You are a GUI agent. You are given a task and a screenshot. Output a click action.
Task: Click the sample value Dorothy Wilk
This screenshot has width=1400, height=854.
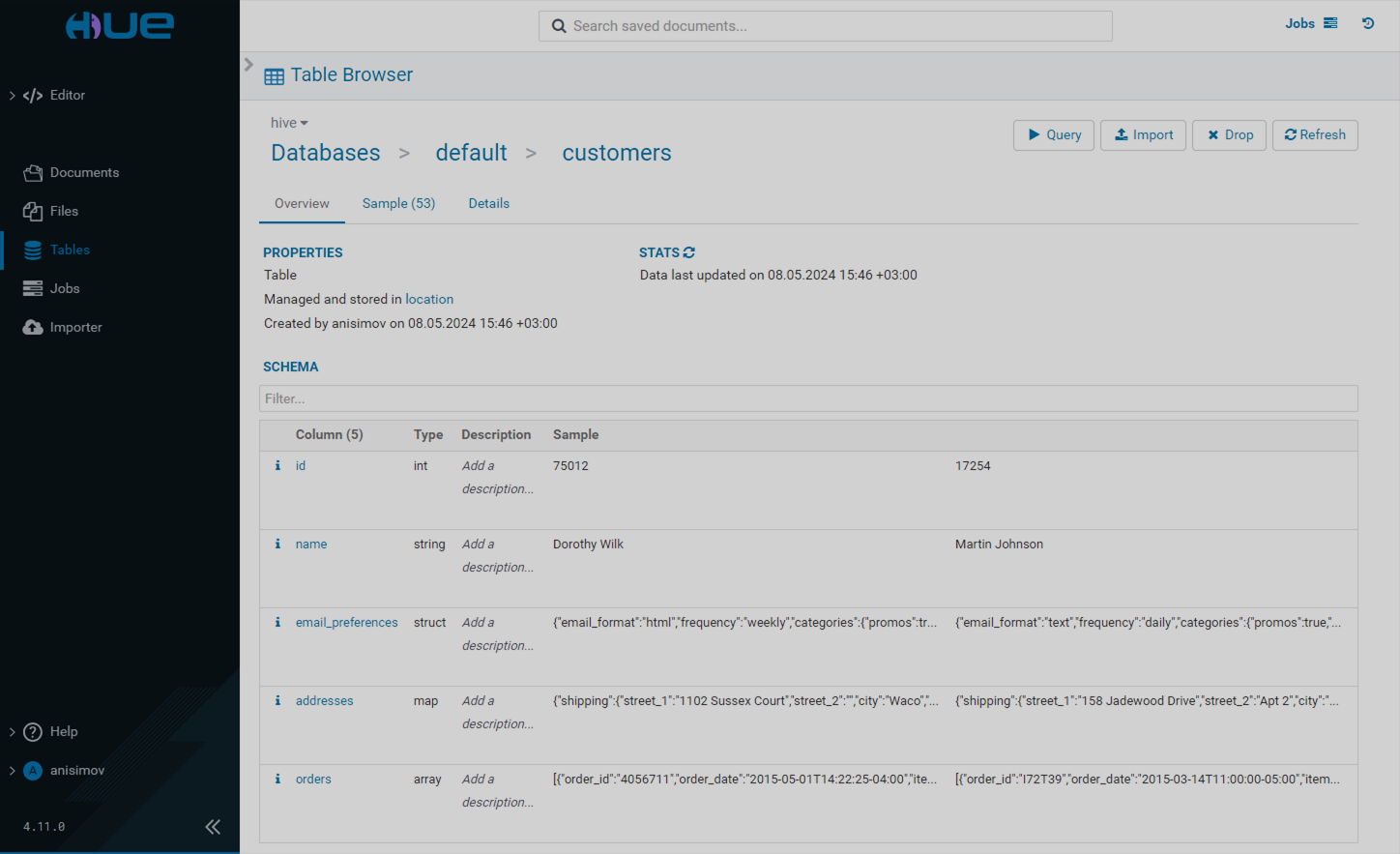[588, 545]
